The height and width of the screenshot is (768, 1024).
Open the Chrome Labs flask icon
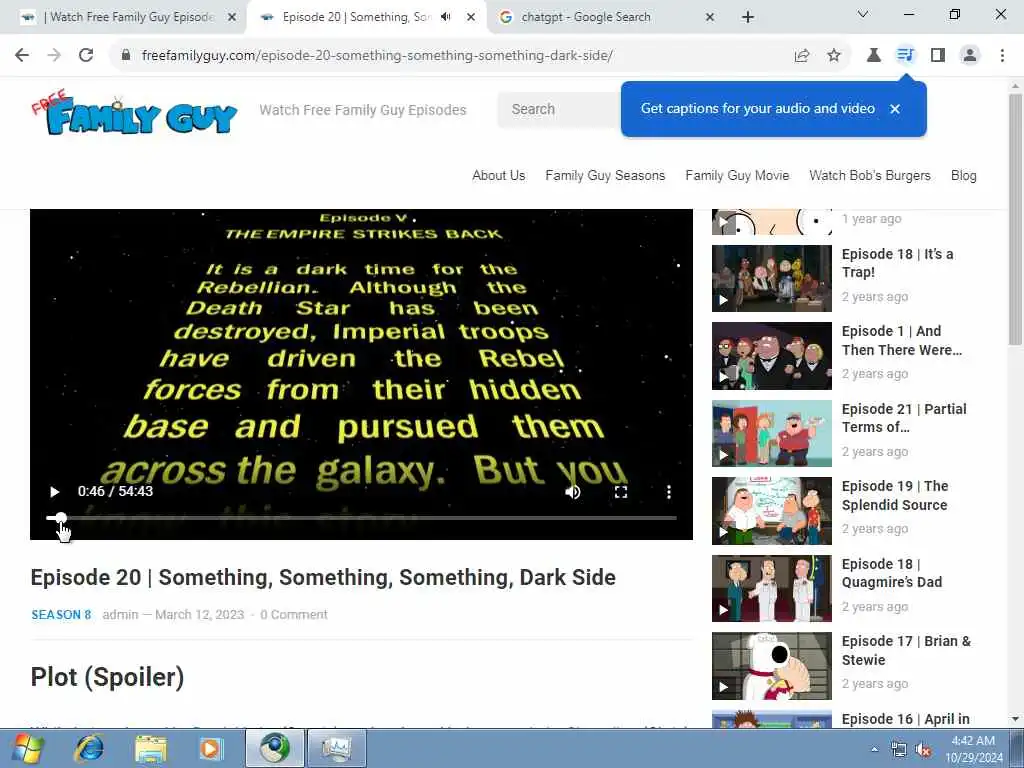tap(873, 56)
